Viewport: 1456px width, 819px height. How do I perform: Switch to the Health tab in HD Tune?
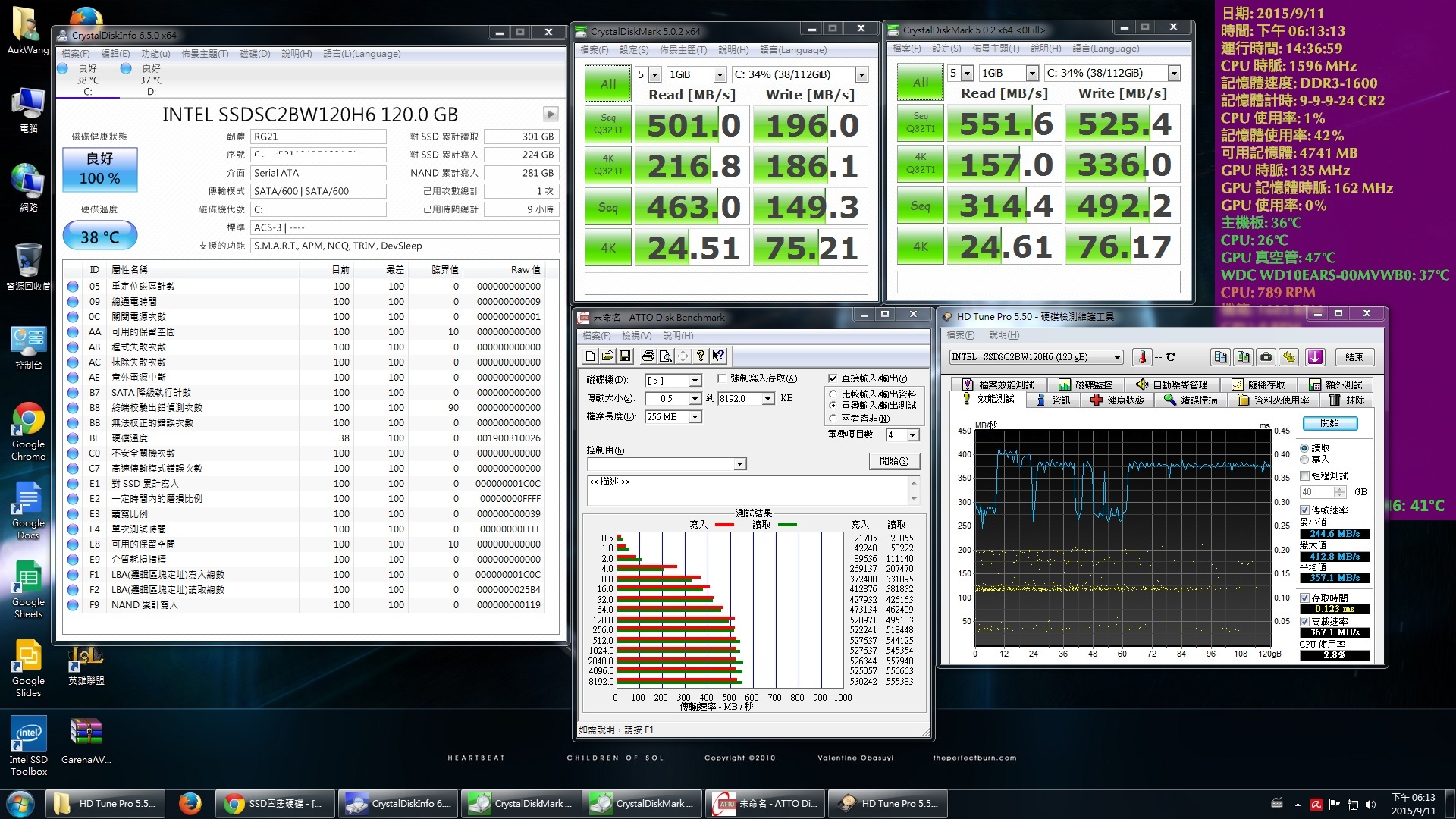click(1117, 400)
